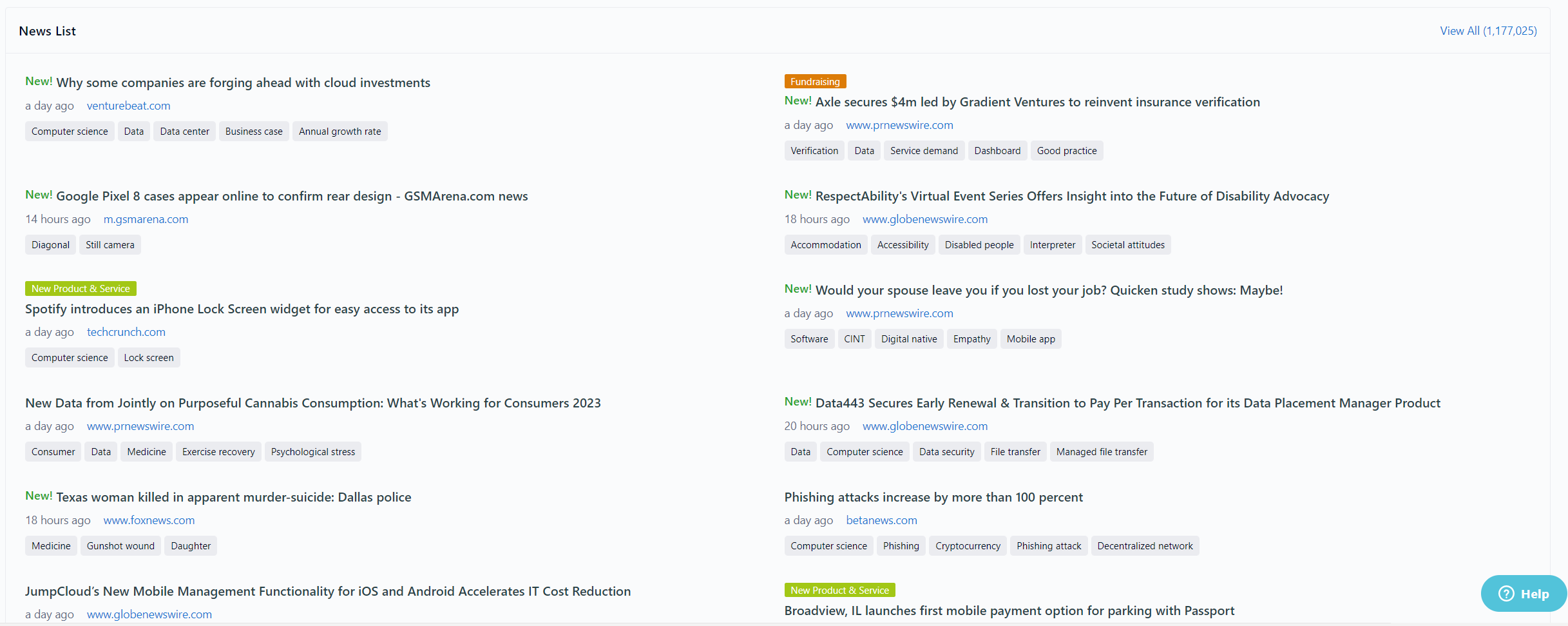
Task: Select the Managed file transfer tag
Action: [1101, 452]
